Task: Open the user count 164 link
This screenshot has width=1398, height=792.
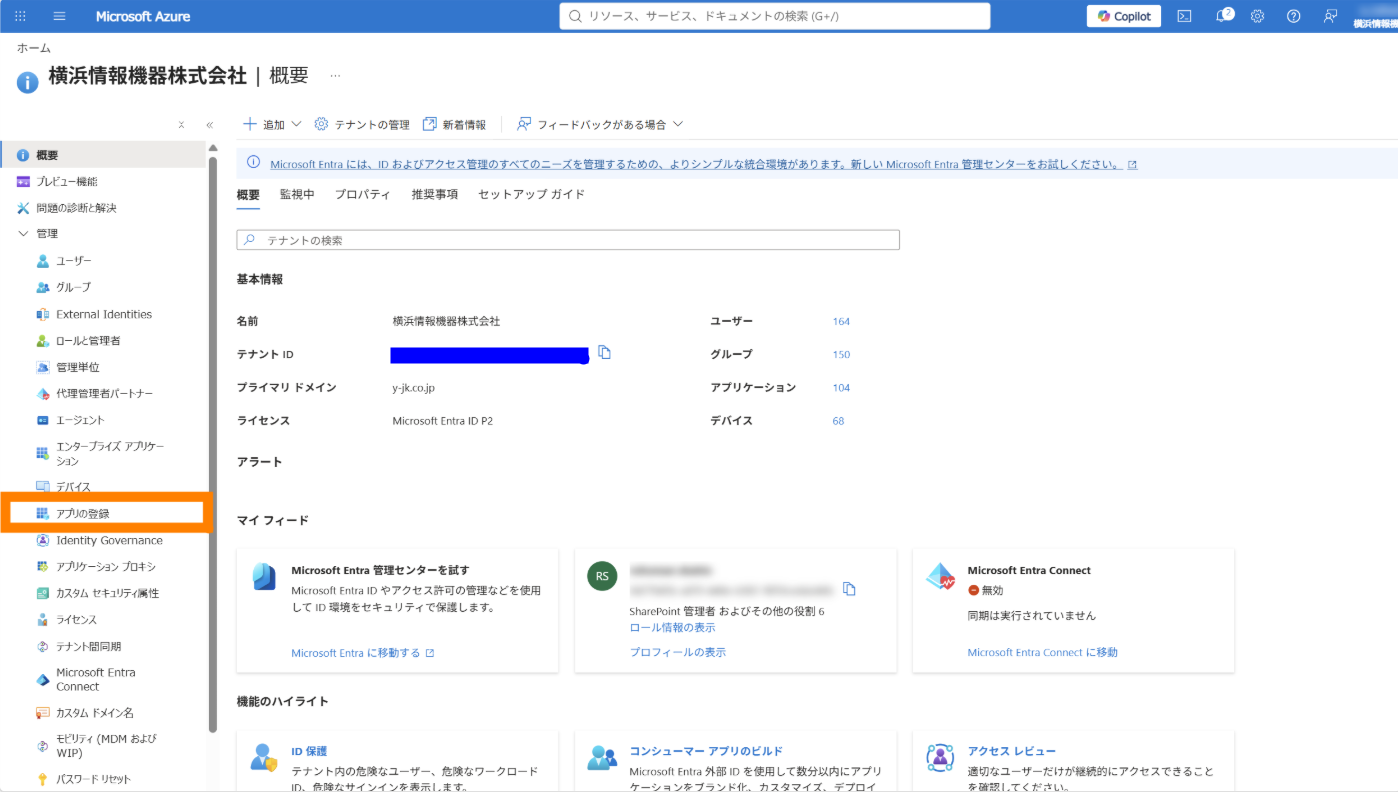Action: tap(841, 321)
